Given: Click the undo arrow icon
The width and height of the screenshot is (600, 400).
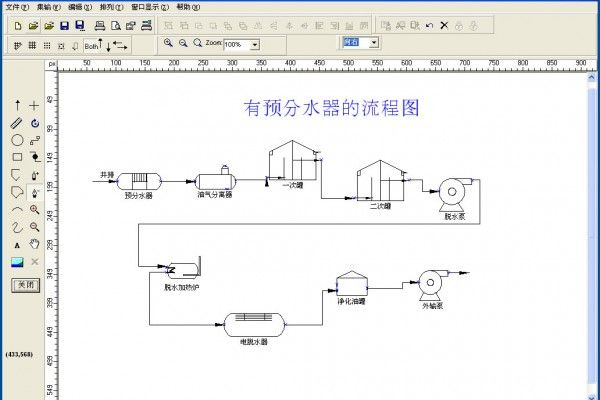Looking at the screenshot, I should pos(429,24).
